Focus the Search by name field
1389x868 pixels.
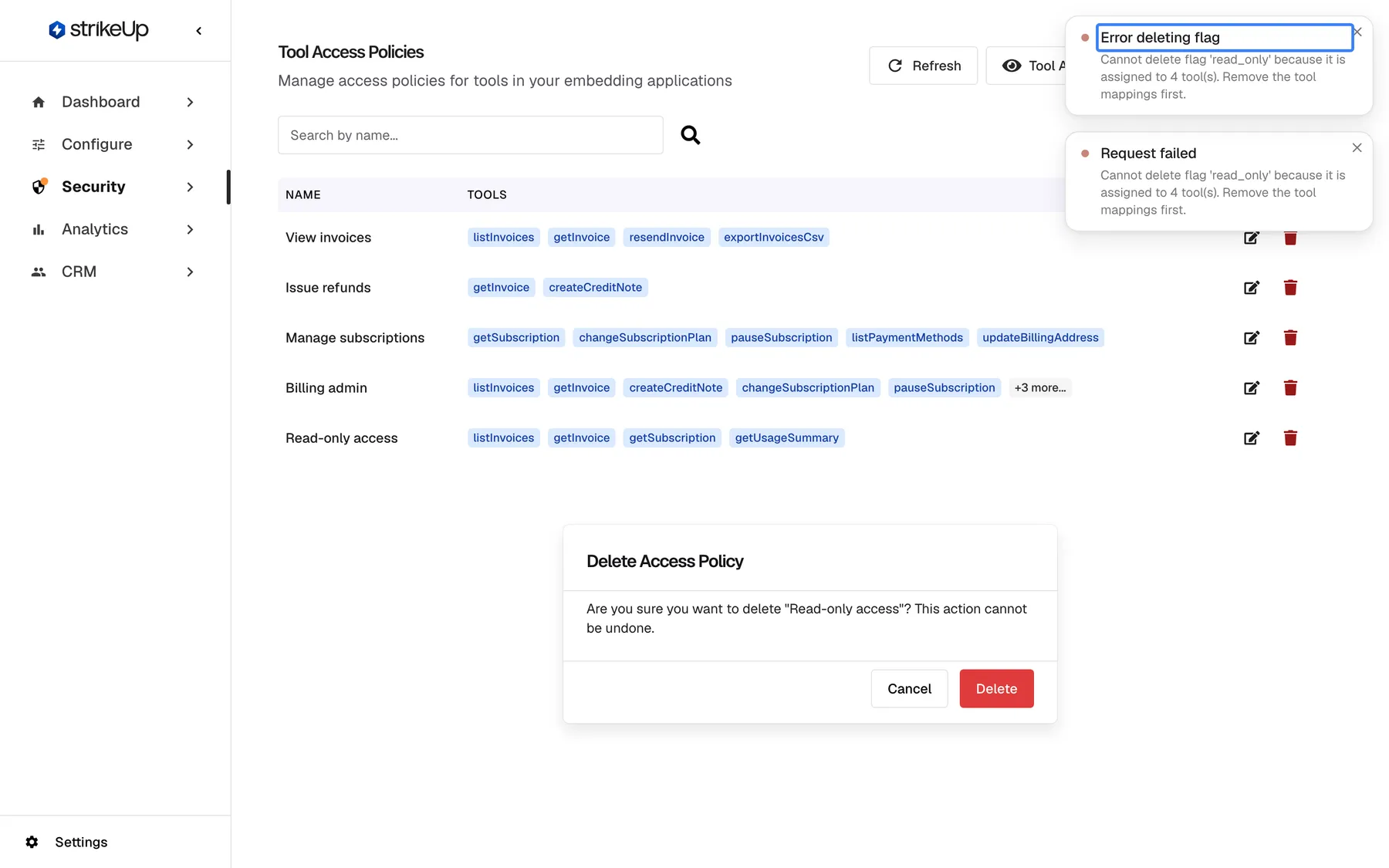[x=471, y=135]
